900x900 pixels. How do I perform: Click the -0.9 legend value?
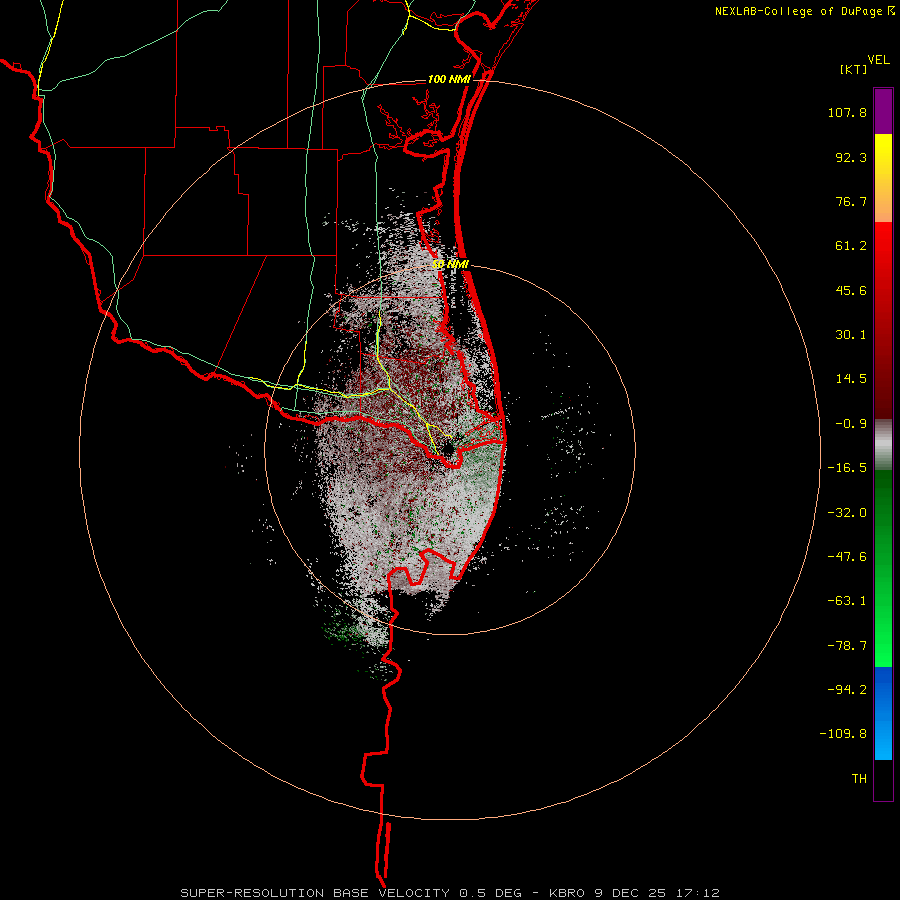pos(851,424)
